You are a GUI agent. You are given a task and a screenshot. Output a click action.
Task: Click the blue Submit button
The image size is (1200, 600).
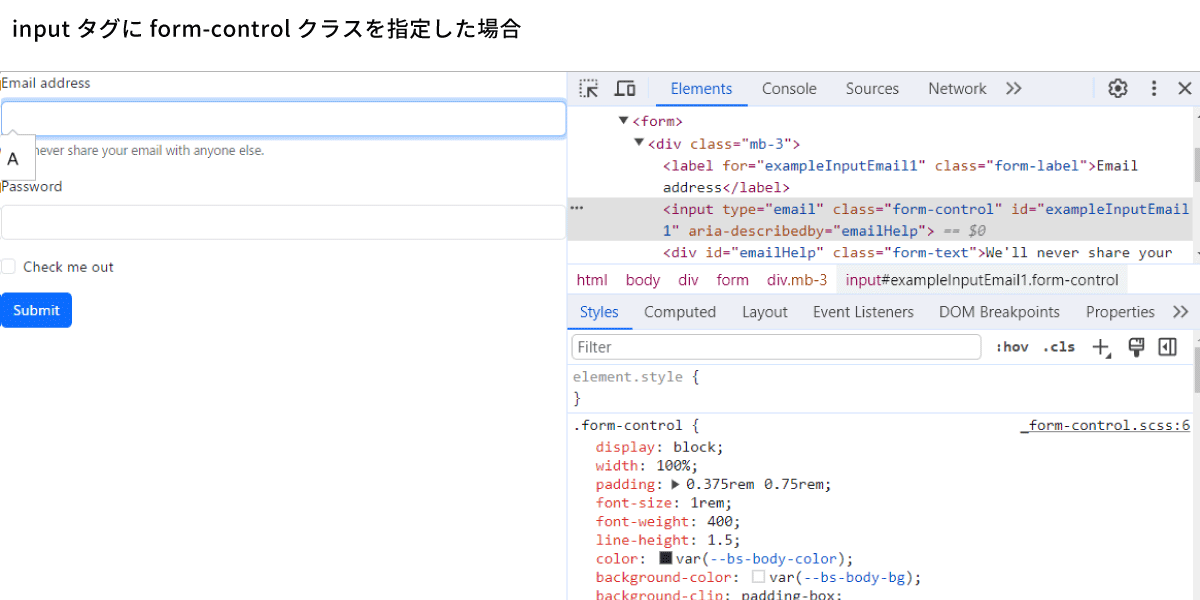[36, 310]
